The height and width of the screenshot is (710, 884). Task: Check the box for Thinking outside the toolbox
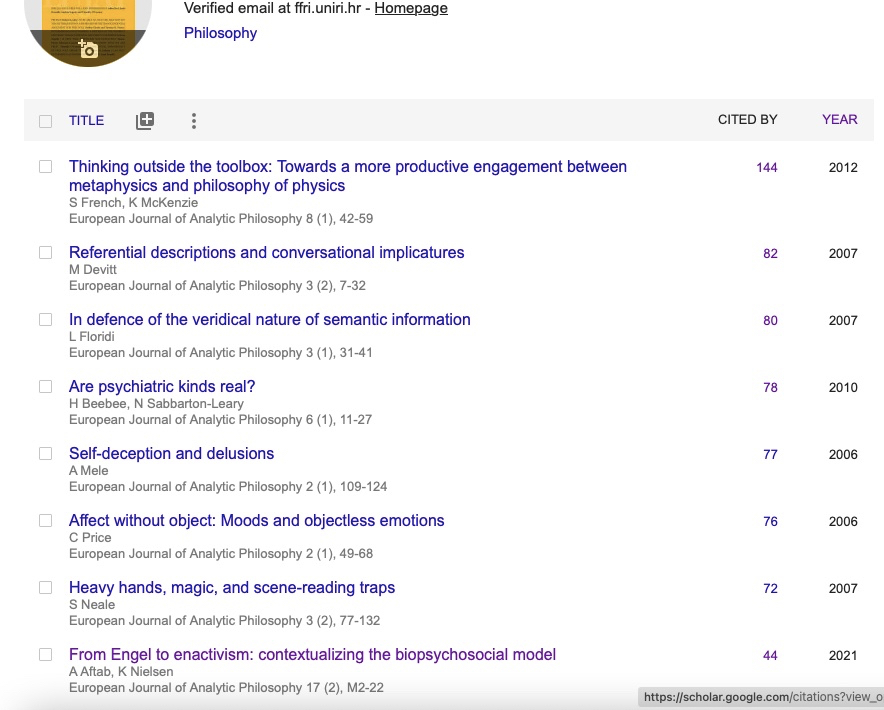pos(45,167)
